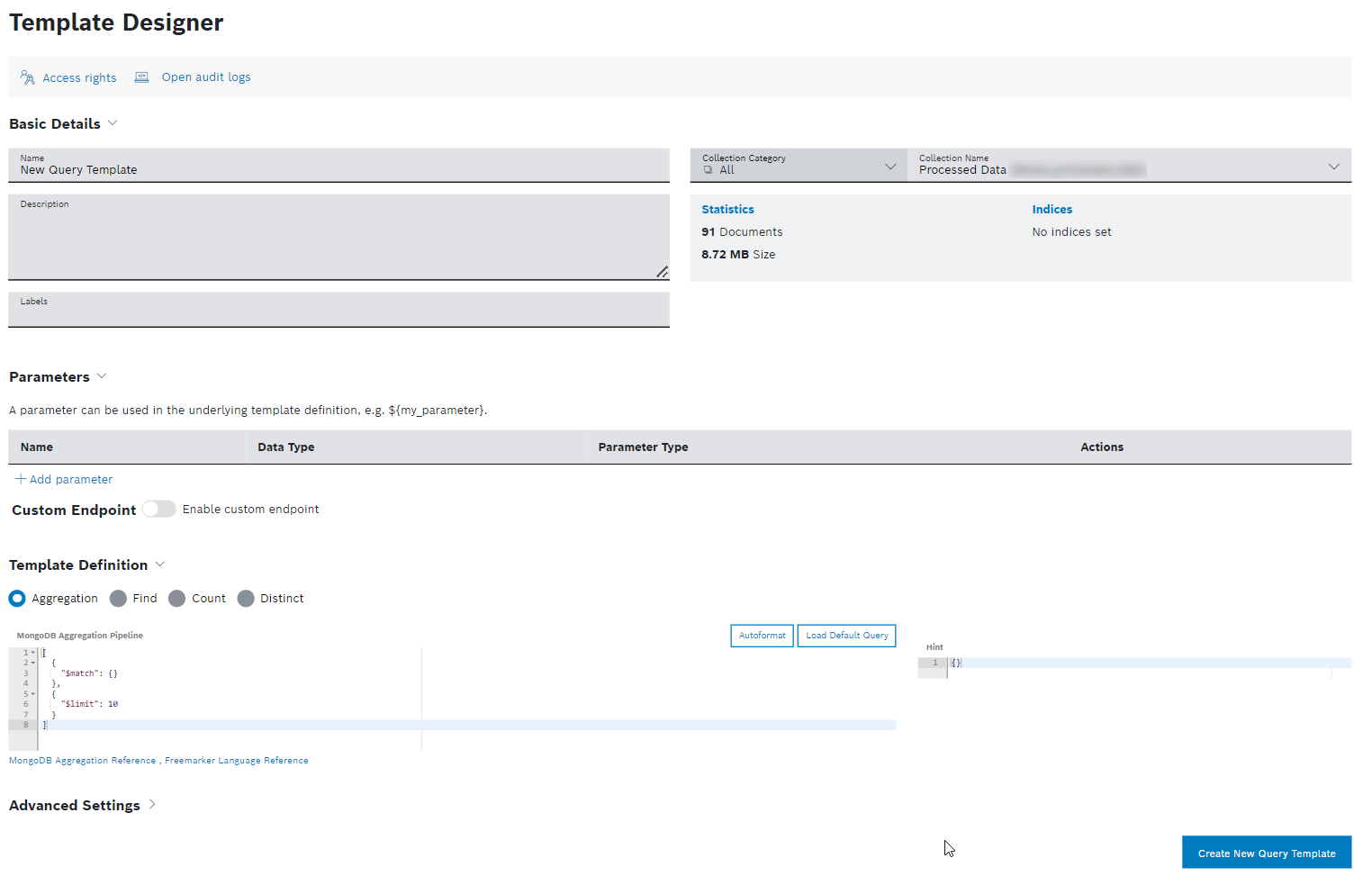Expand the Advanced Settings section
This screenshot has width=1372, height=885.
pyautogui.click(x=152, y=805)
